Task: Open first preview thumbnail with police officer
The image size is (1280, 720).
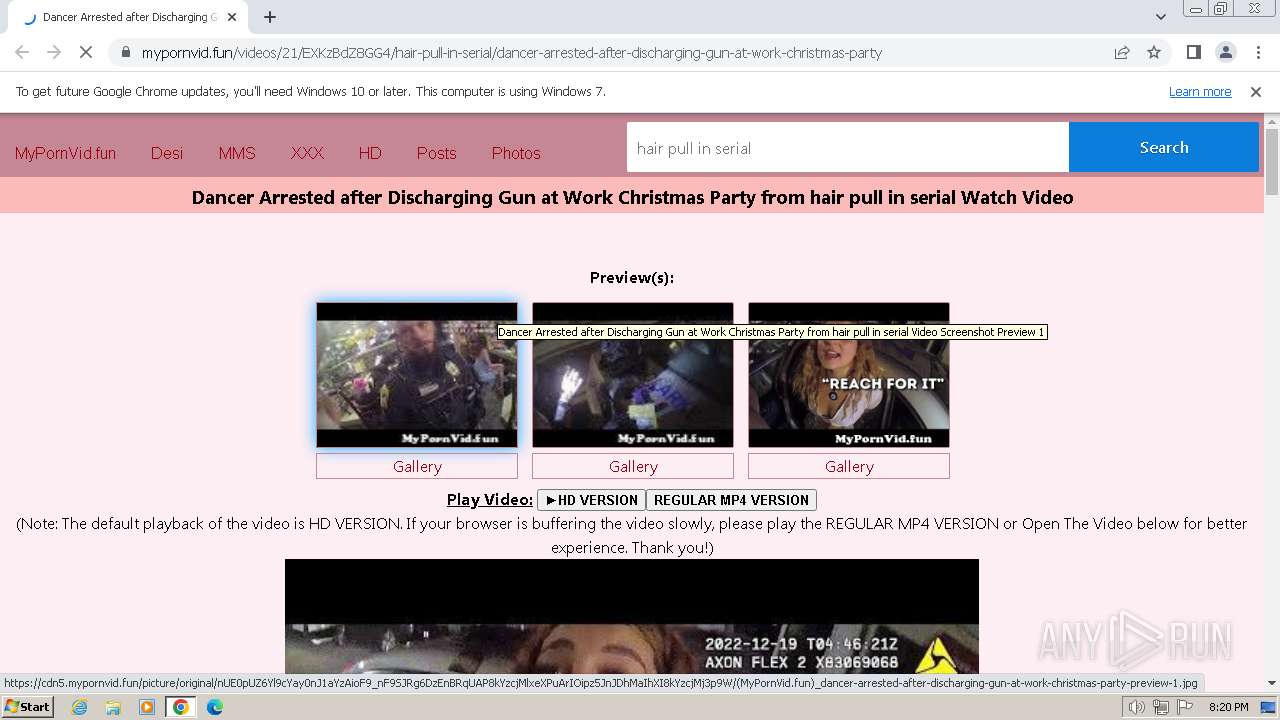Action: (x=417, y=375)
